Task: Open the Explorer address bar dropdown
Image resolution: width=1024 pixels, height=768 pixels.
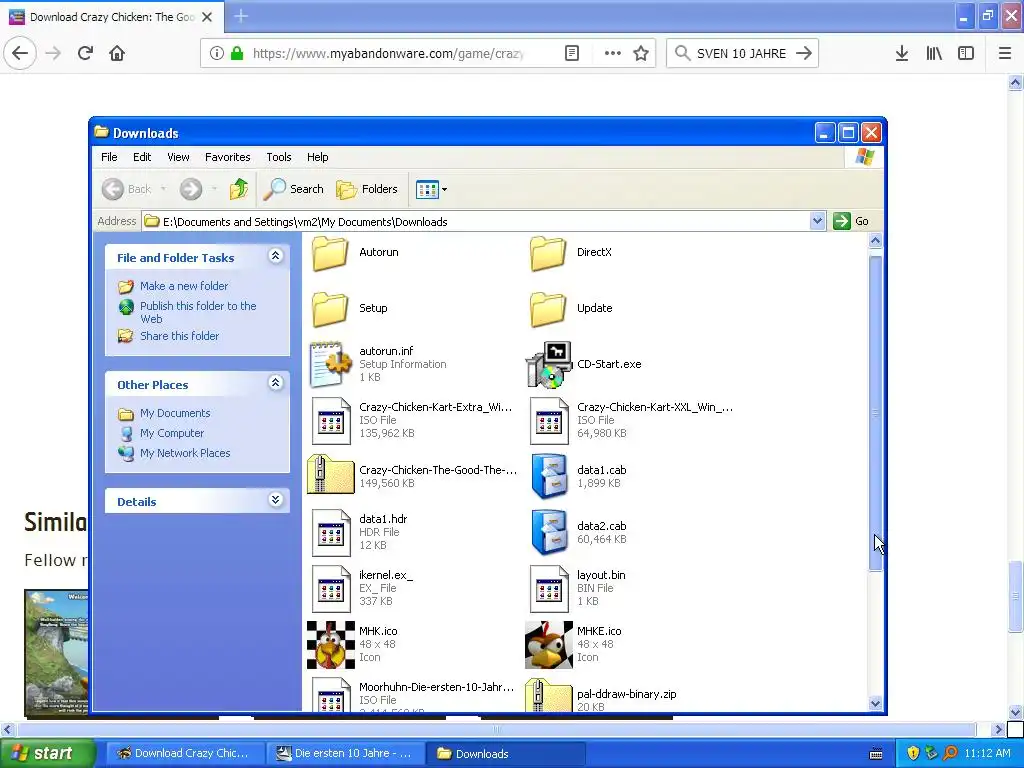Action: tap(817, 221)
